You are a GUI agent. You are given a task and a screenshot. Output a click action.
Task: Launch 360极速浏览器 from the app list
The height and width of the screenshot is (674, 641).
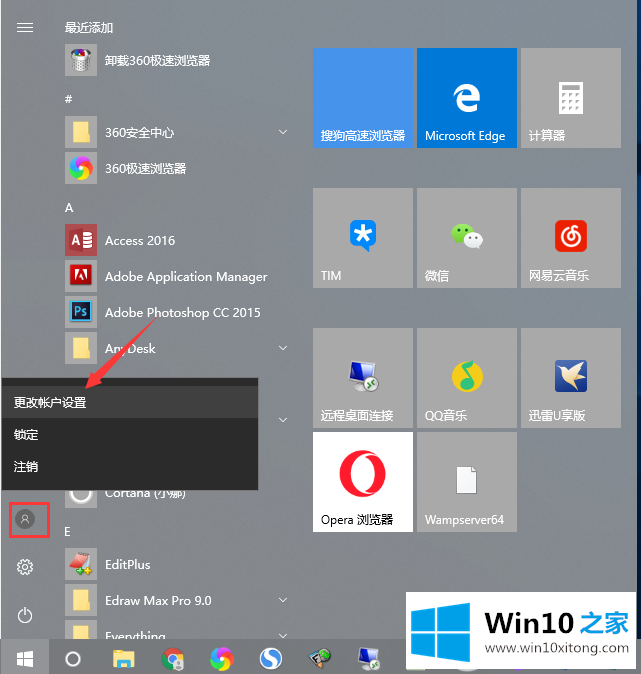coord(126,168)
